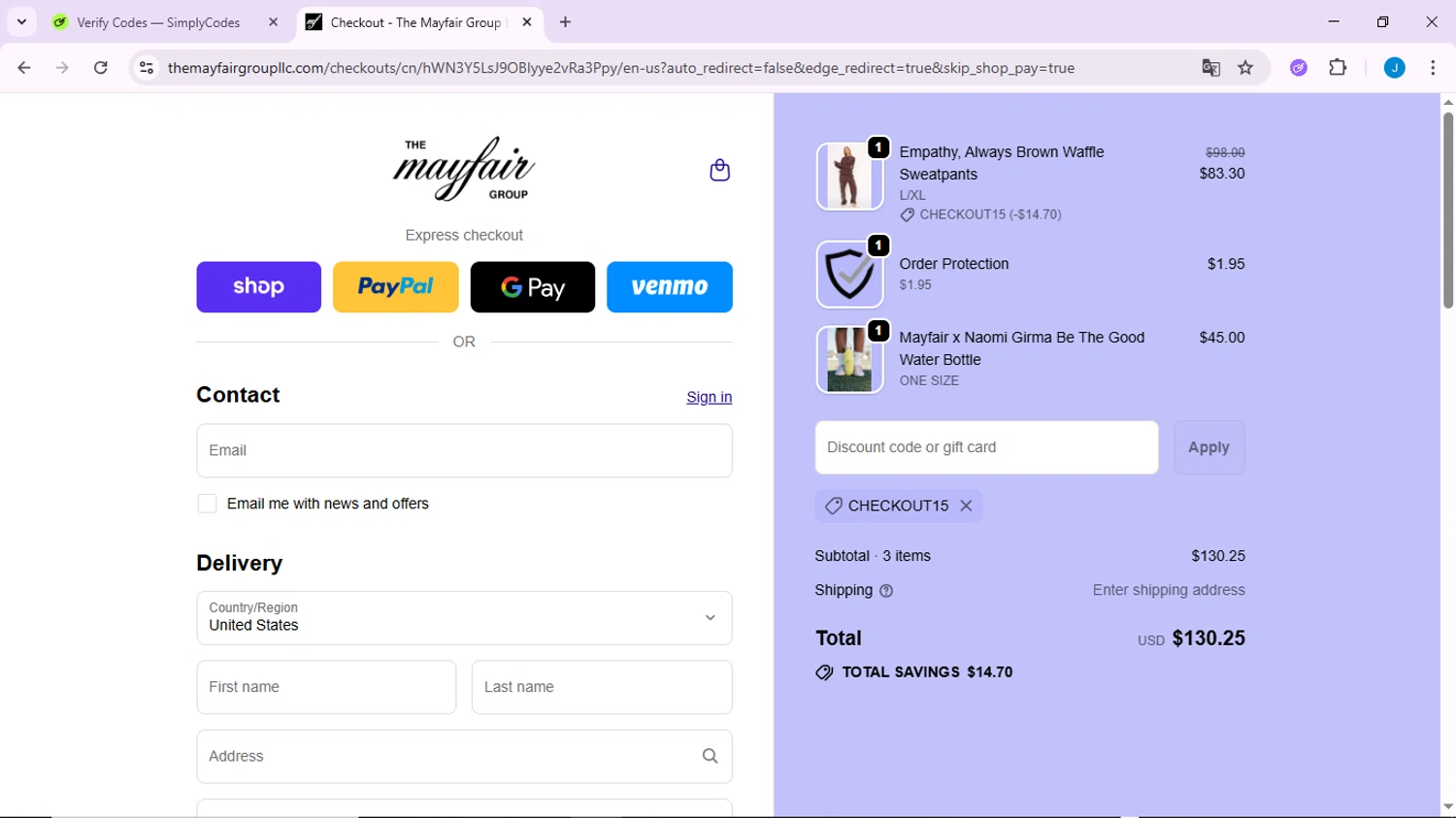Click the shipping help question mark icon

(885, 591)
